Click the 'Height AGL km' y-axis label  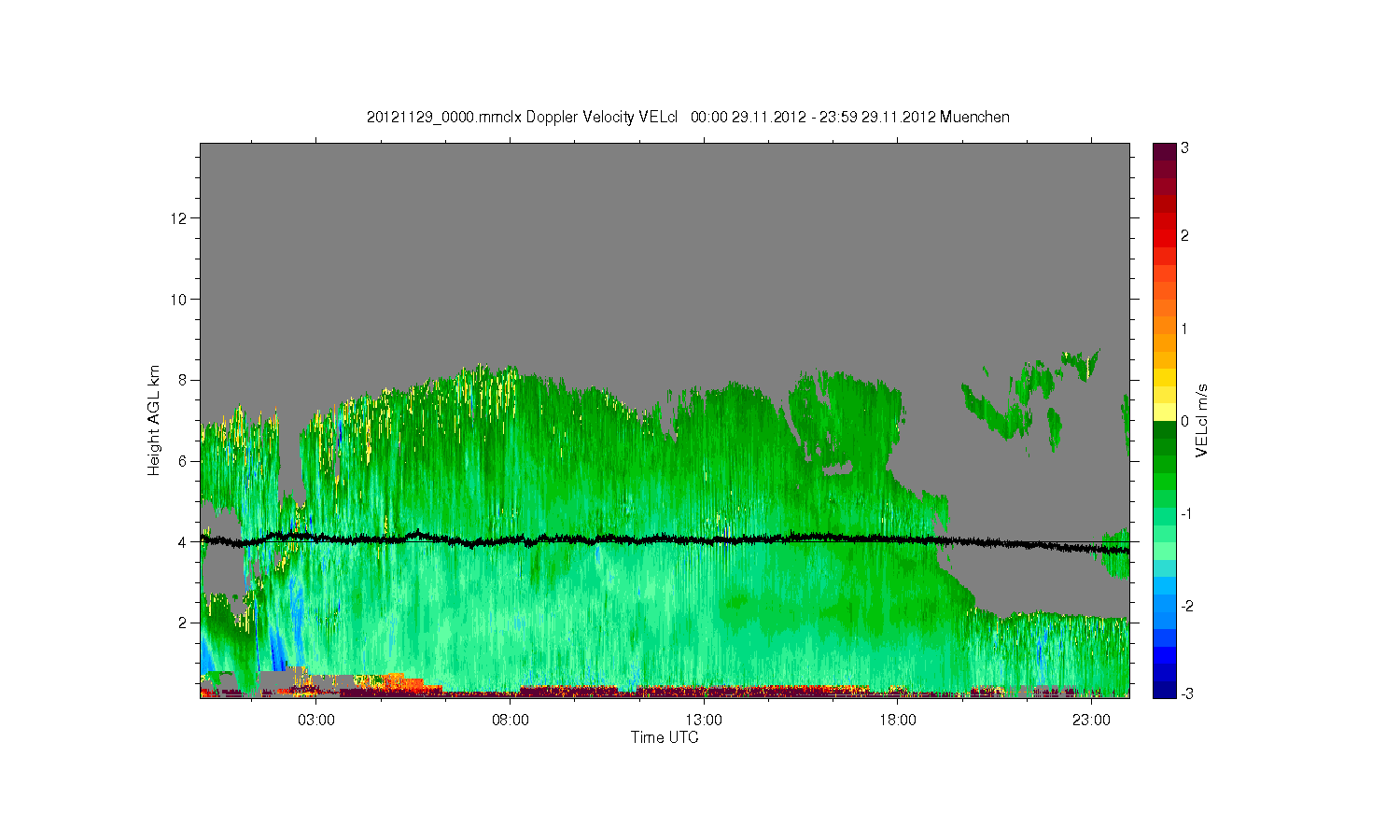[154, 420]
